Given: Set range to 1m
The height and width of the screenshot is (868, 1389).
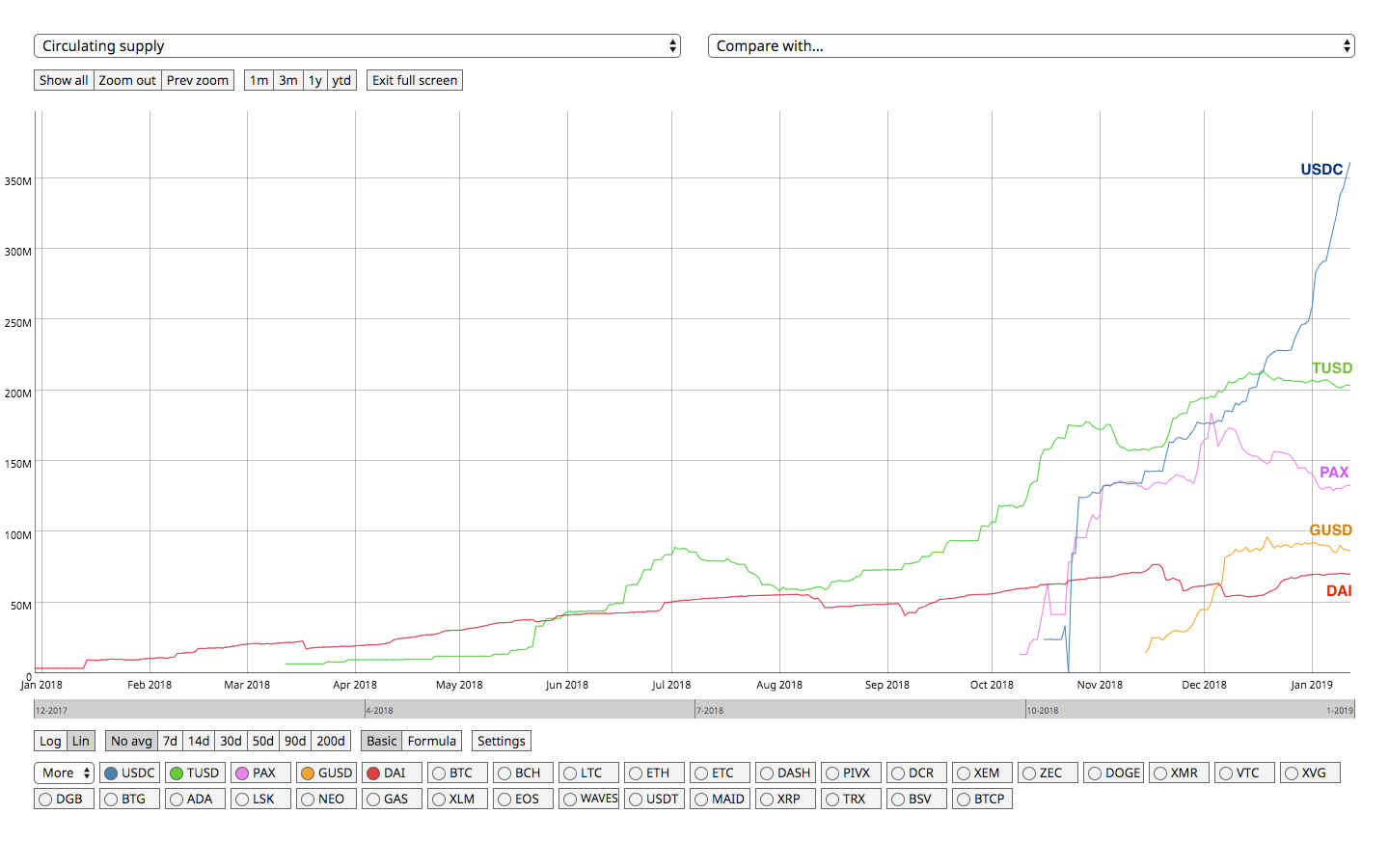Looking at the screenshot, I should point(259,80).
